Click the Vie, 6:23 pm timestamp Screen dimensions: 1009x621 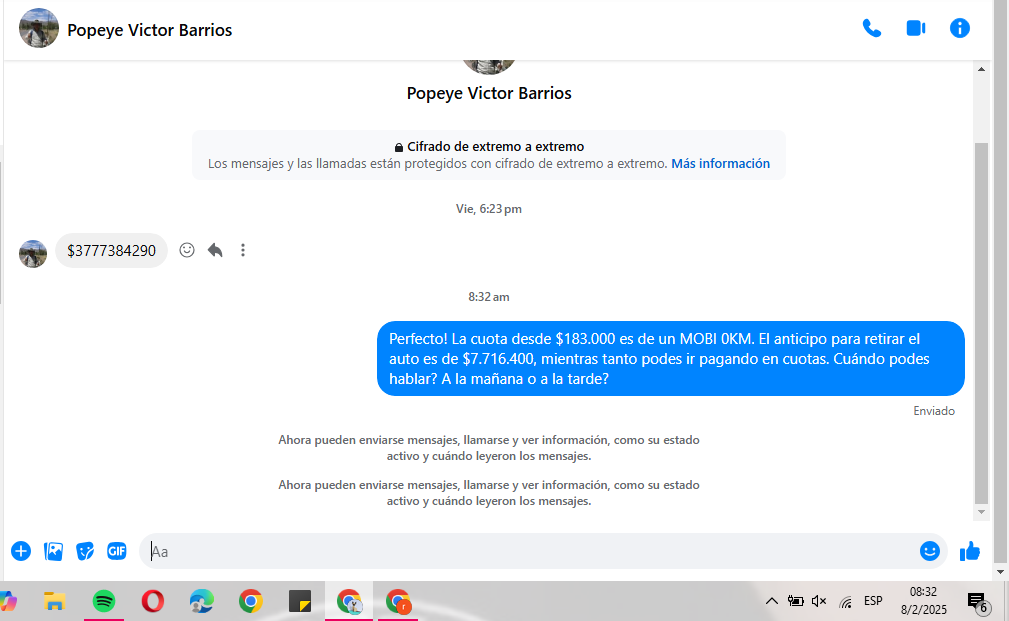click(x=488, y=209)
